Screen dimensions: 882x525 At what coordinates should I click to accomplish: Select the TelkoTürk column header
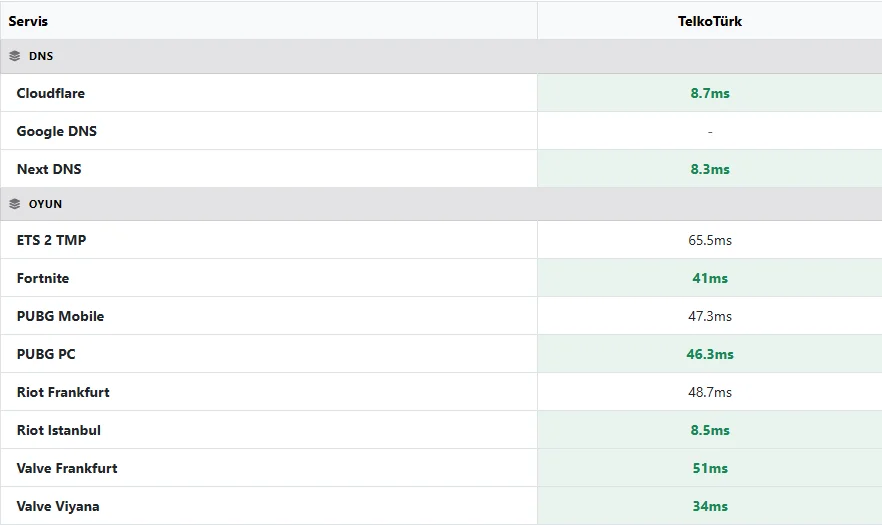click(709, 21)
